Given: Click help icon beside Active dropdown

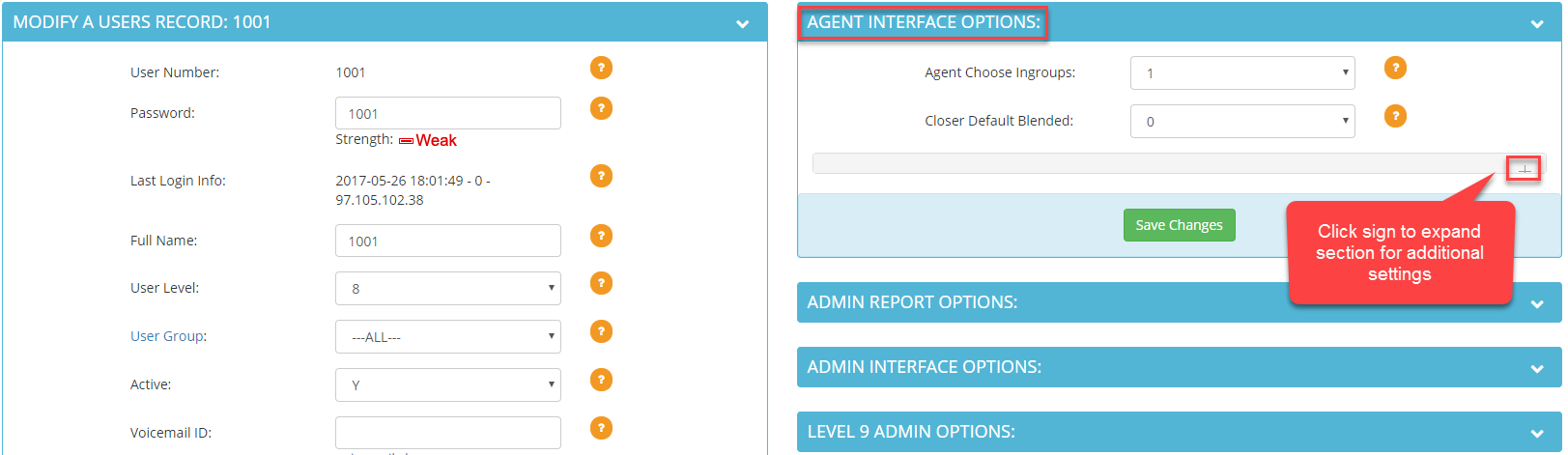Looking at the screenshot, I should pyautogui.click(x=601, y=380).
